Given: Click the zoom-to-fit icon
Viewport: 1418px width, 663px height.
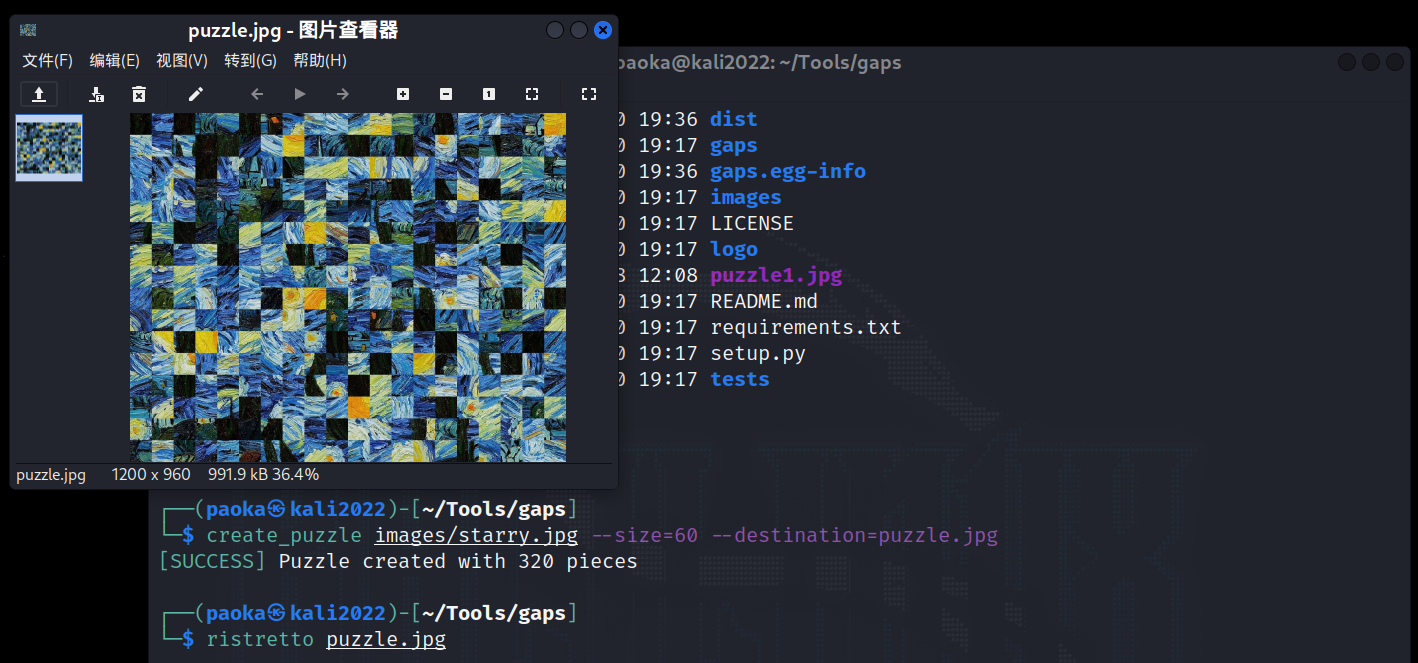Looking at the screenshot, I should [x=532, y=94].
